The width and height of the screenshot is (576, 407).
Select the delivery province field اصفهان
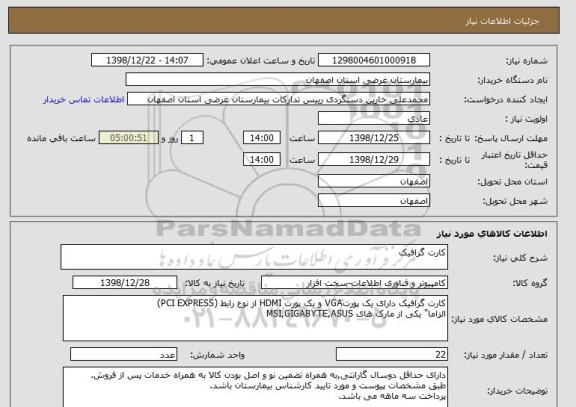click(x=374, y=181)
